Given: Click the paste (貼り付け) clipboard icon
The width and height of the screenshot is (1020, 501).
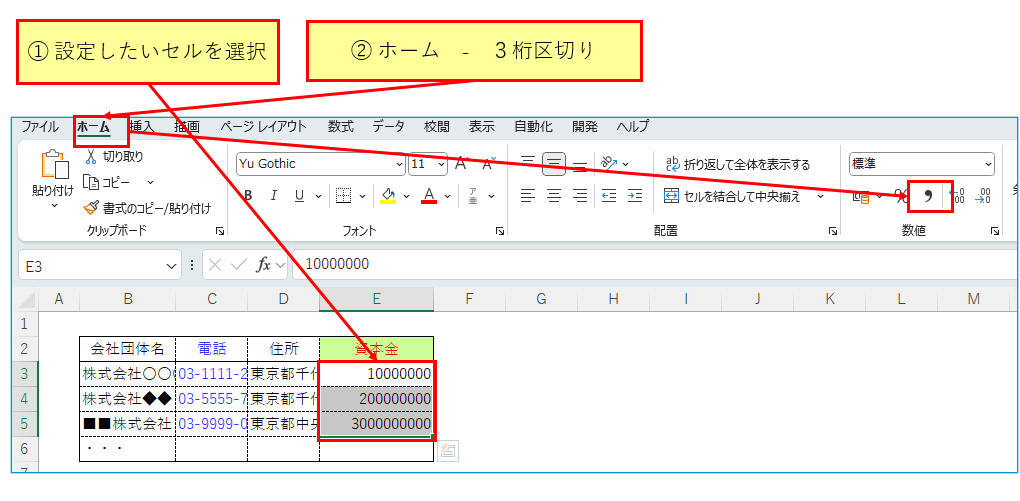Looking at the screenshot, I should click(x=52, y=168).
